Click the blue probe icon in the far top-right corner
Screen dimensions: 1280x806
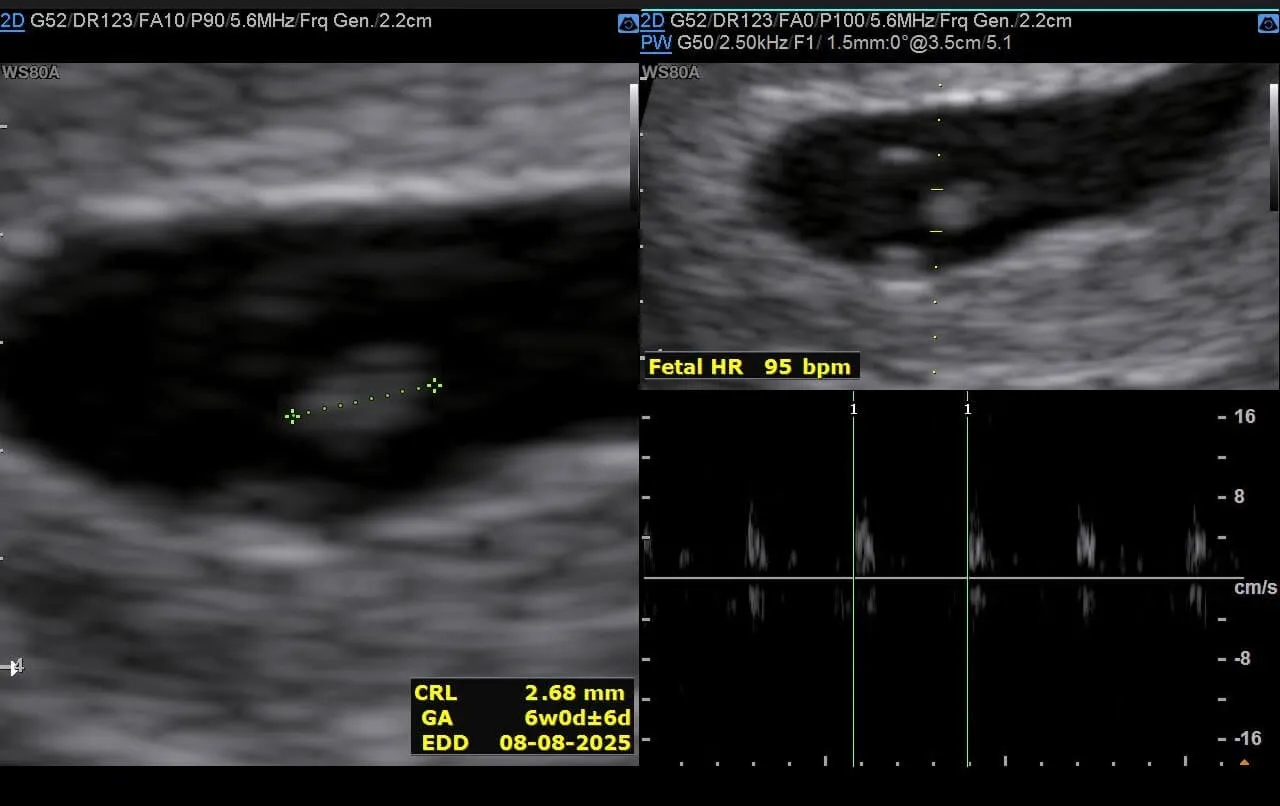pos(1269,22)
